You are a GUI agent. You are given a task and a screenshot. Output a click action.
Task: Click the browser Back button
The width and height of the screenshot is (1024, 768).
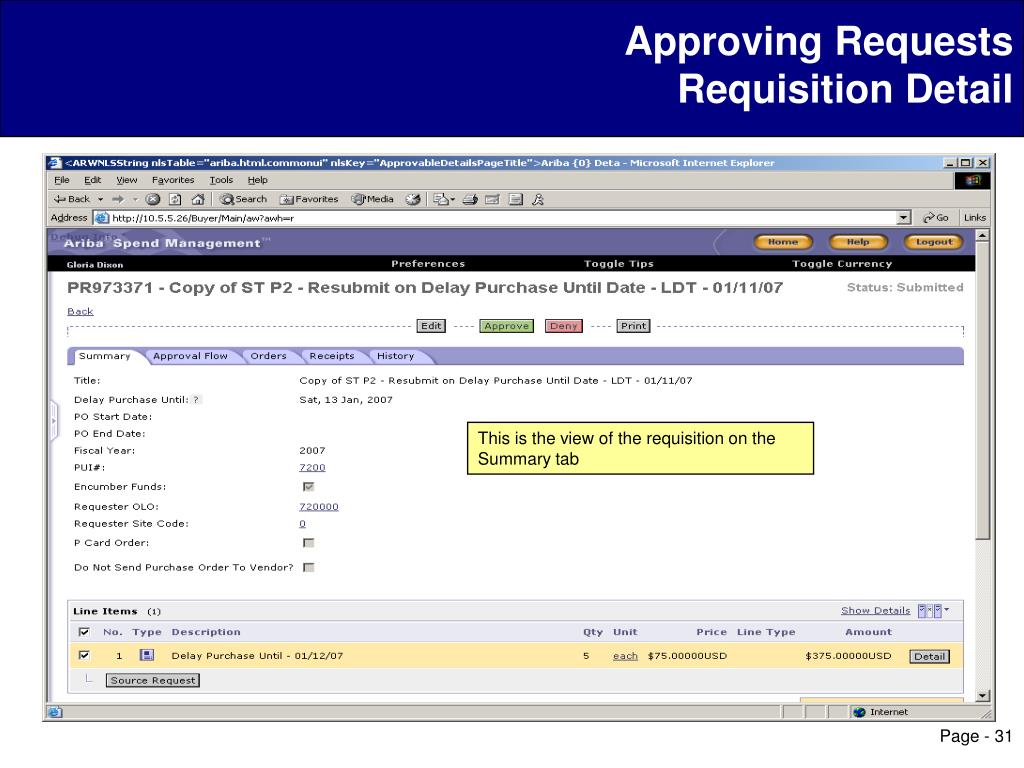72,199
